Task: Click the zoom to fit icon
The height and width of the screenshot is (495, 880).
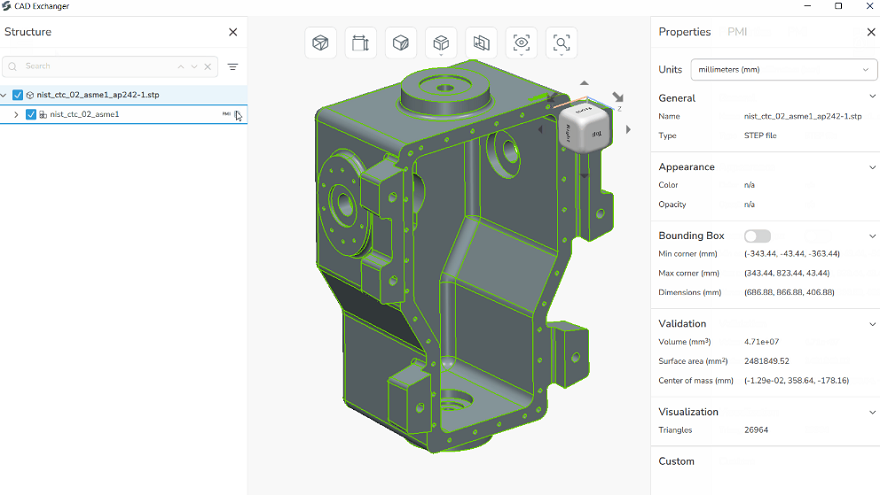Action: pos(562,43)
